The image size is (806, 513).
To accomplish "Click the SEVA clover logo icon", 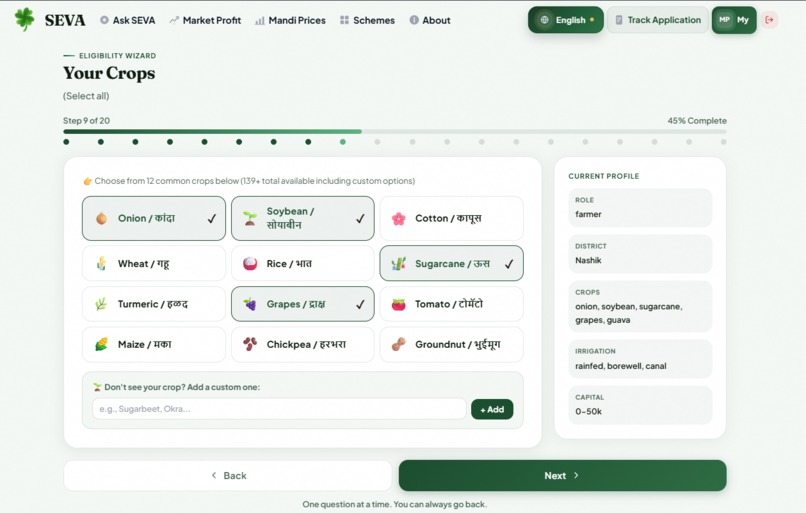I will (24, 20).
